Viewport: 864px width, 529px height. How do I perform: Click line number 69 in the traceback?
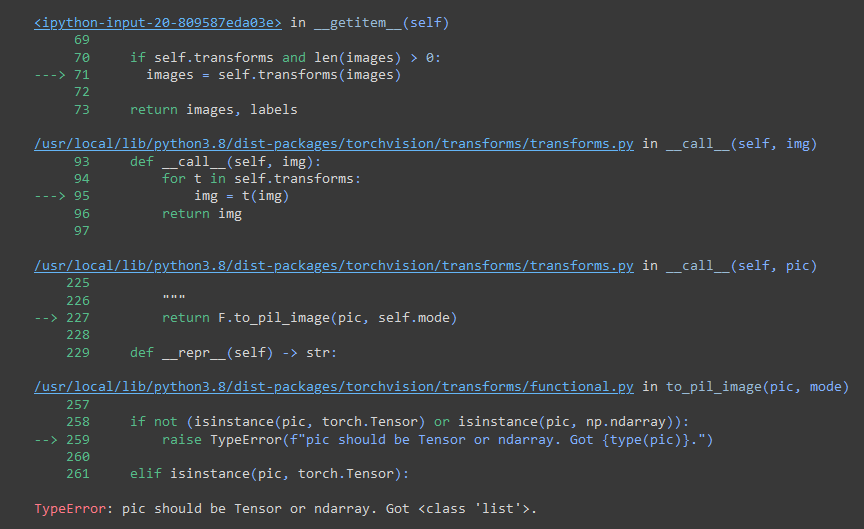tap(81, 40)
